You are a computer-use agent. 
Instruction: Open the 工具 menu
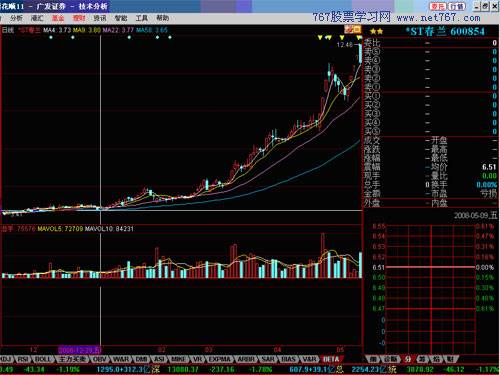click(141, 18)
